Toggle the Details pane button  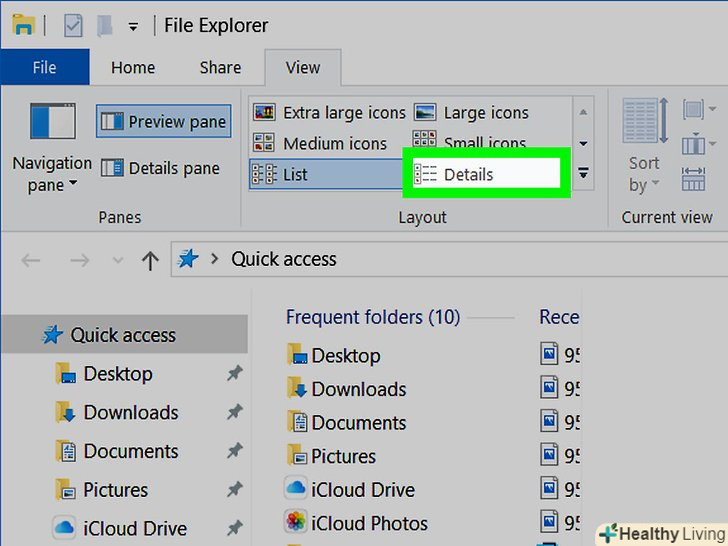(x=161, y=168)
